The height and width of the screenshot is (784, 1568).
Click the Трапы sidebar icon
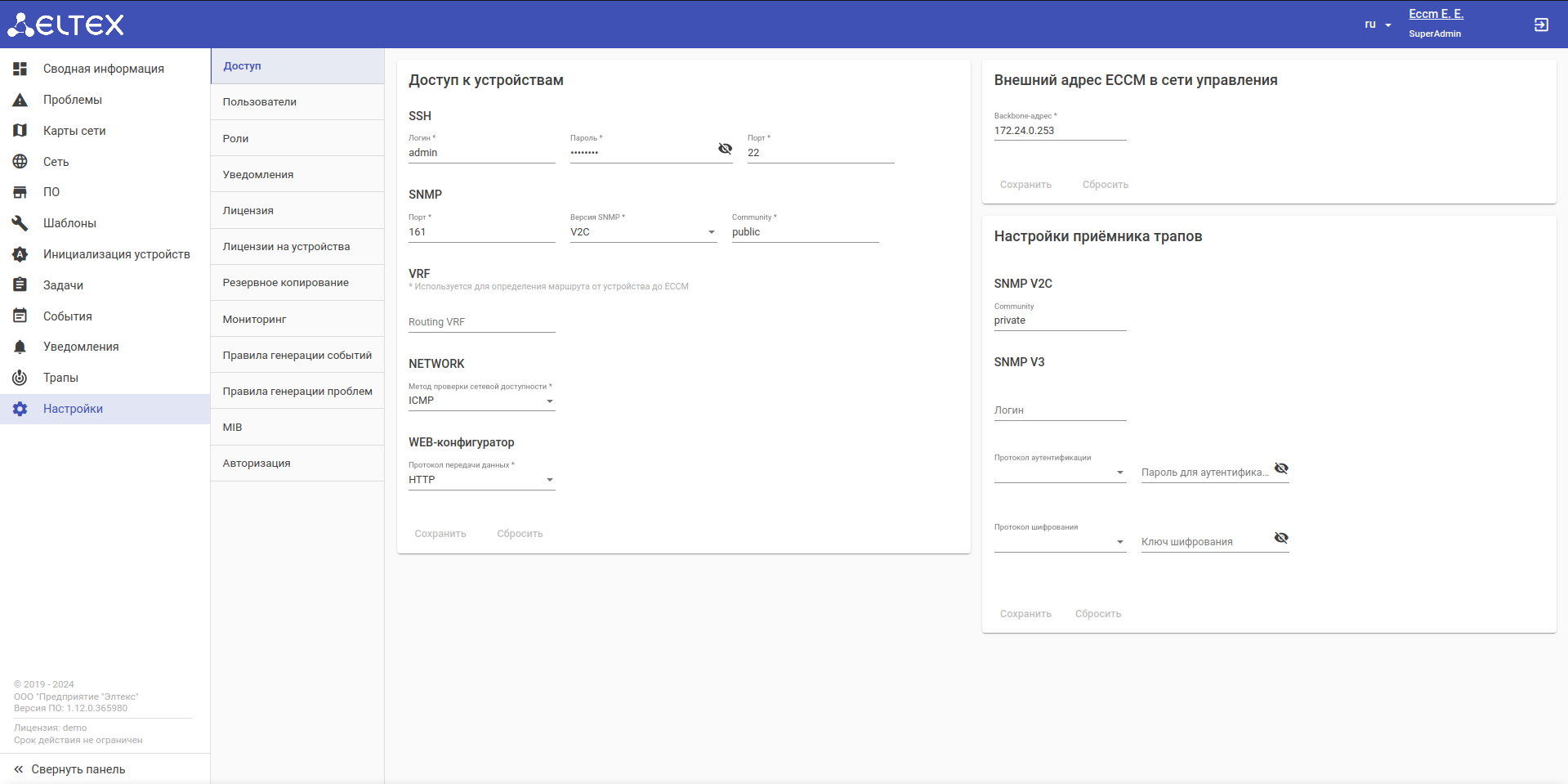[x=20, y=378]
